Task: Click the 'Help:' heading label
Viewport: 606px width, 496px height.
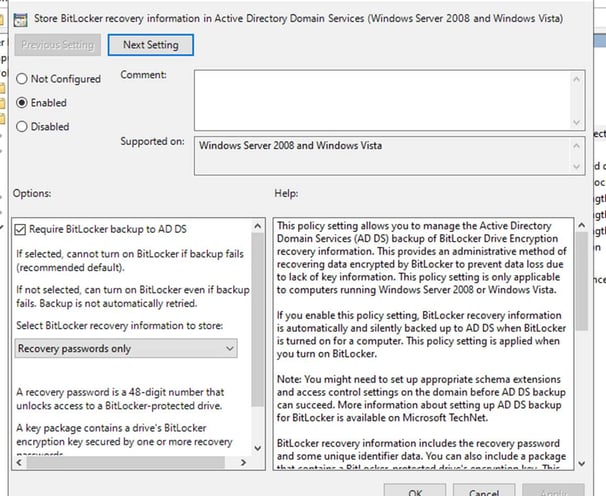Action: (286, 193)
